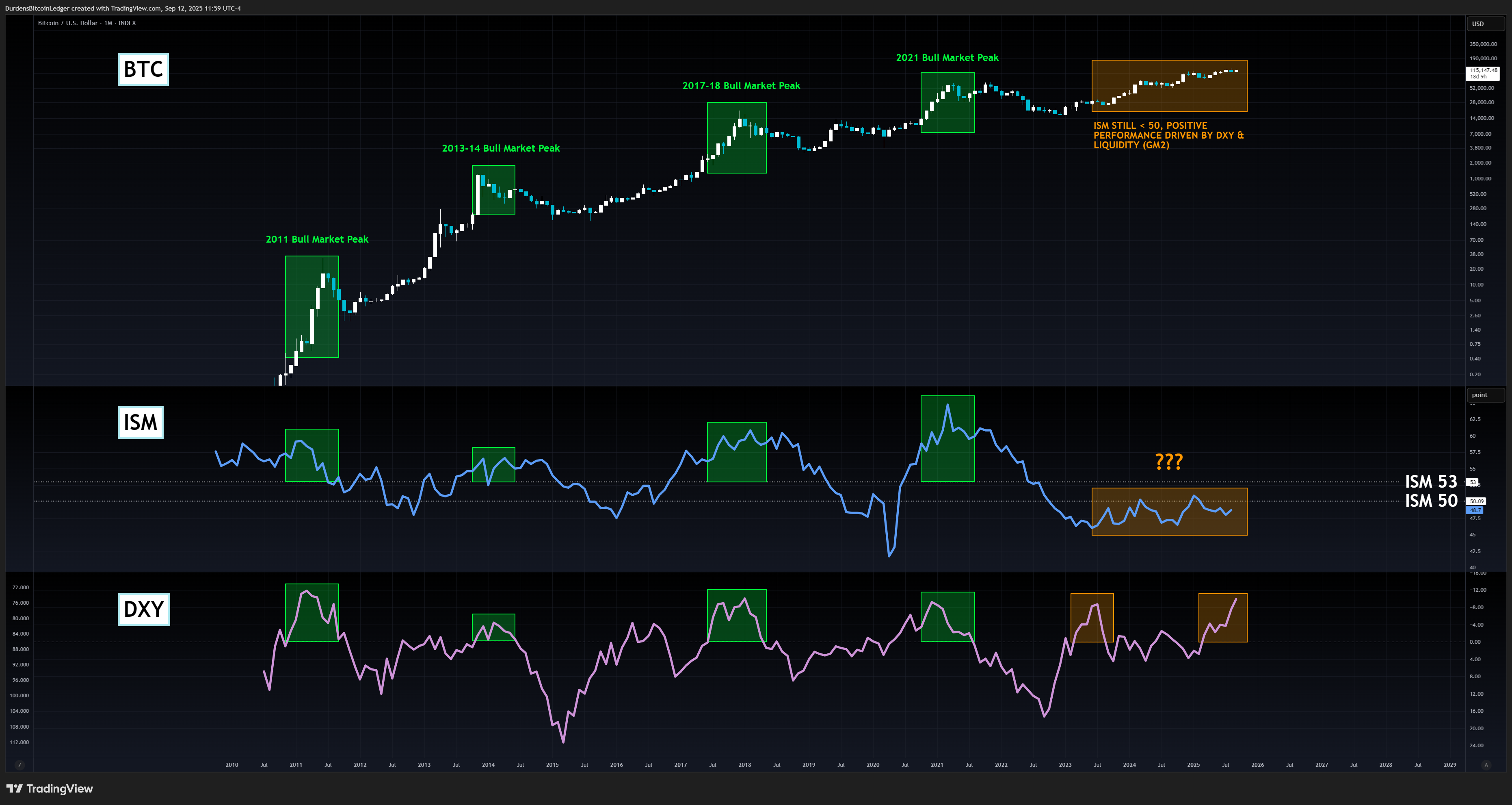
Task: Click the orange ISM STILL < 50 text note
Action: [x=1168, y=135]
